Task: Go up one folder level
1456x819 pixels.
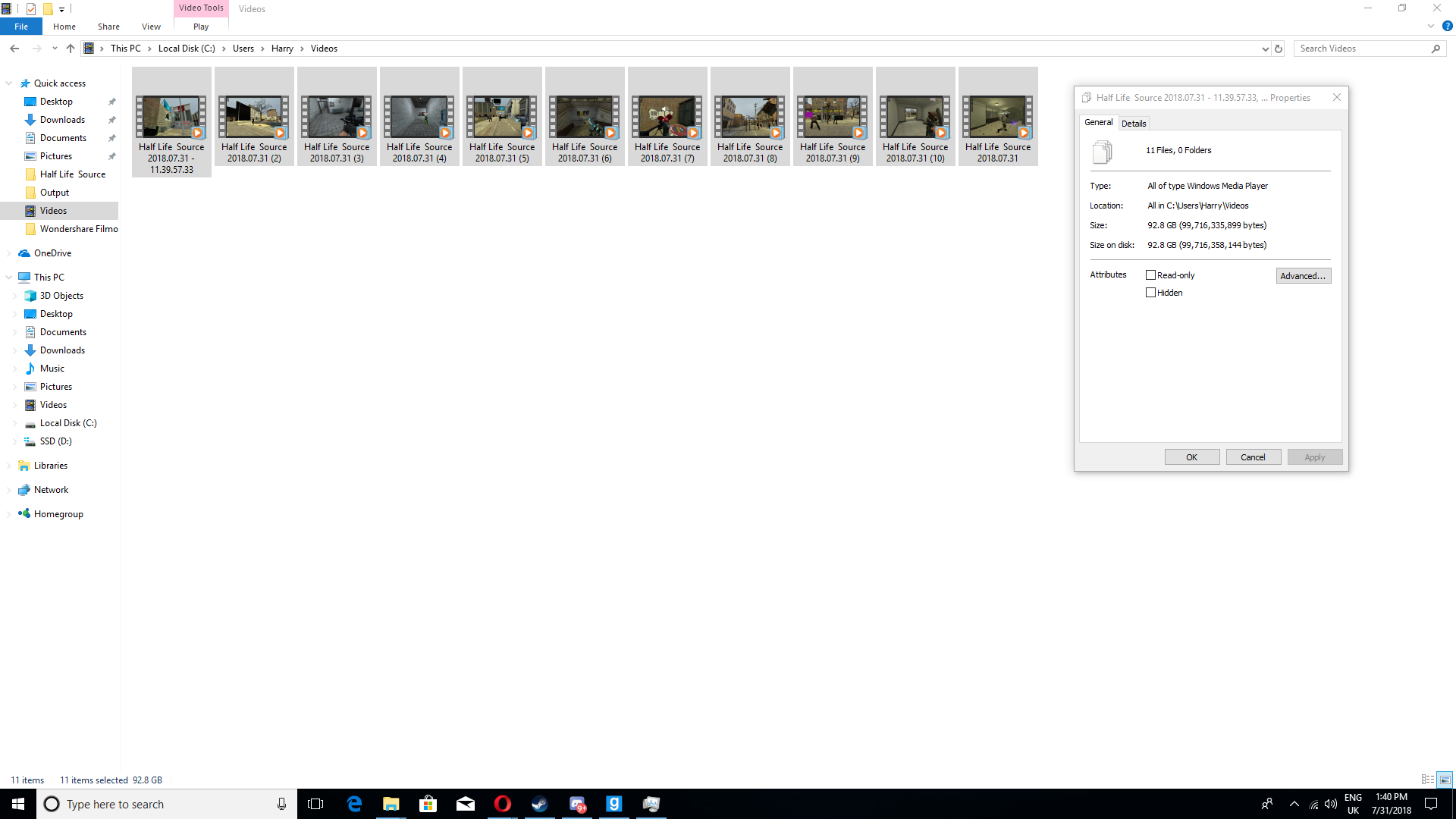Action: point(71,49)
